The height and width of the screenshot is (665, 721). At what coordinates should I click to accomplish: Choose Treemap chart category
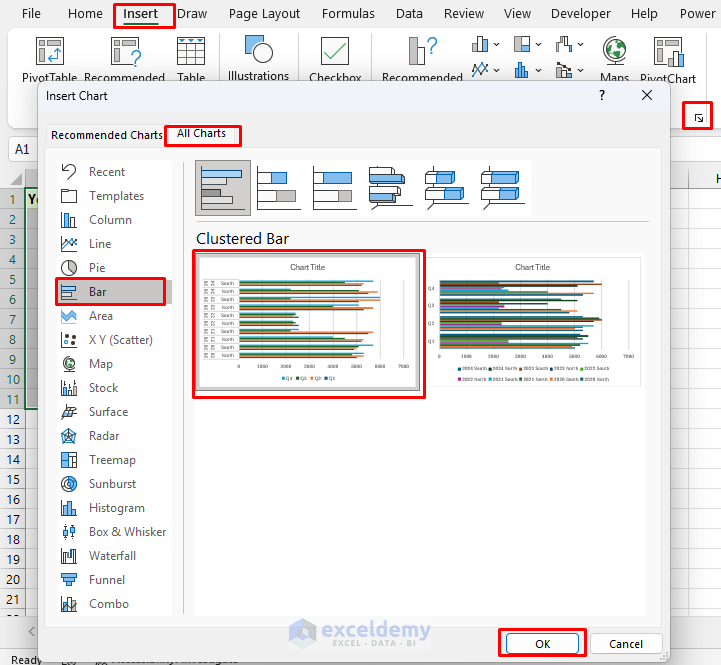pyautogui.click(x=114, y=460)
